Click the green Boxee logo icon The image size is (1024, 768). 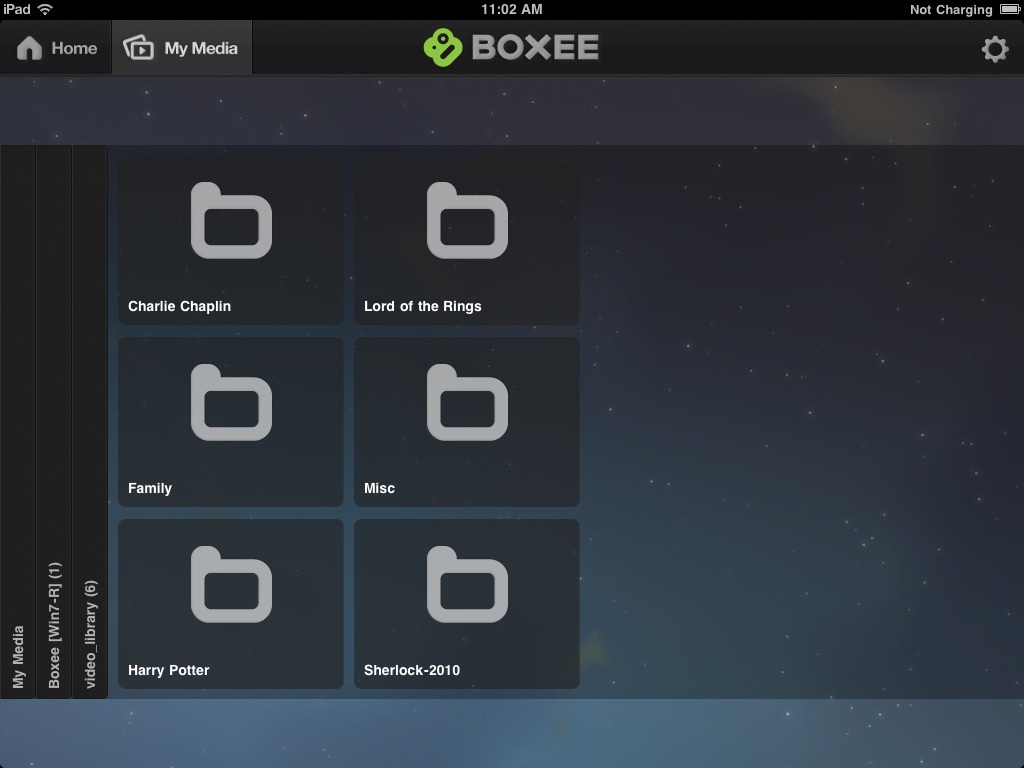click(x=443, y=48)
